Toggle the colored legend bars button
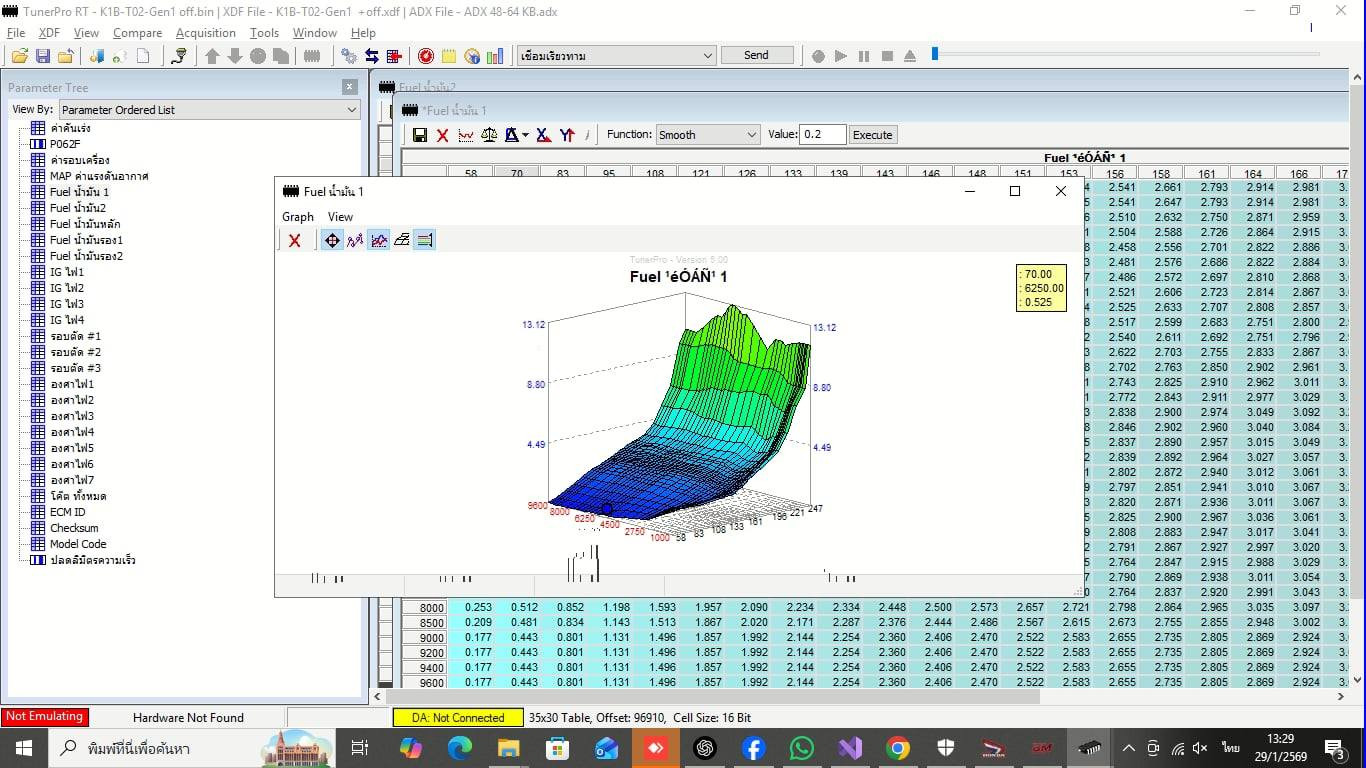This screenshot has width=1366, height=768. (424, 240)
